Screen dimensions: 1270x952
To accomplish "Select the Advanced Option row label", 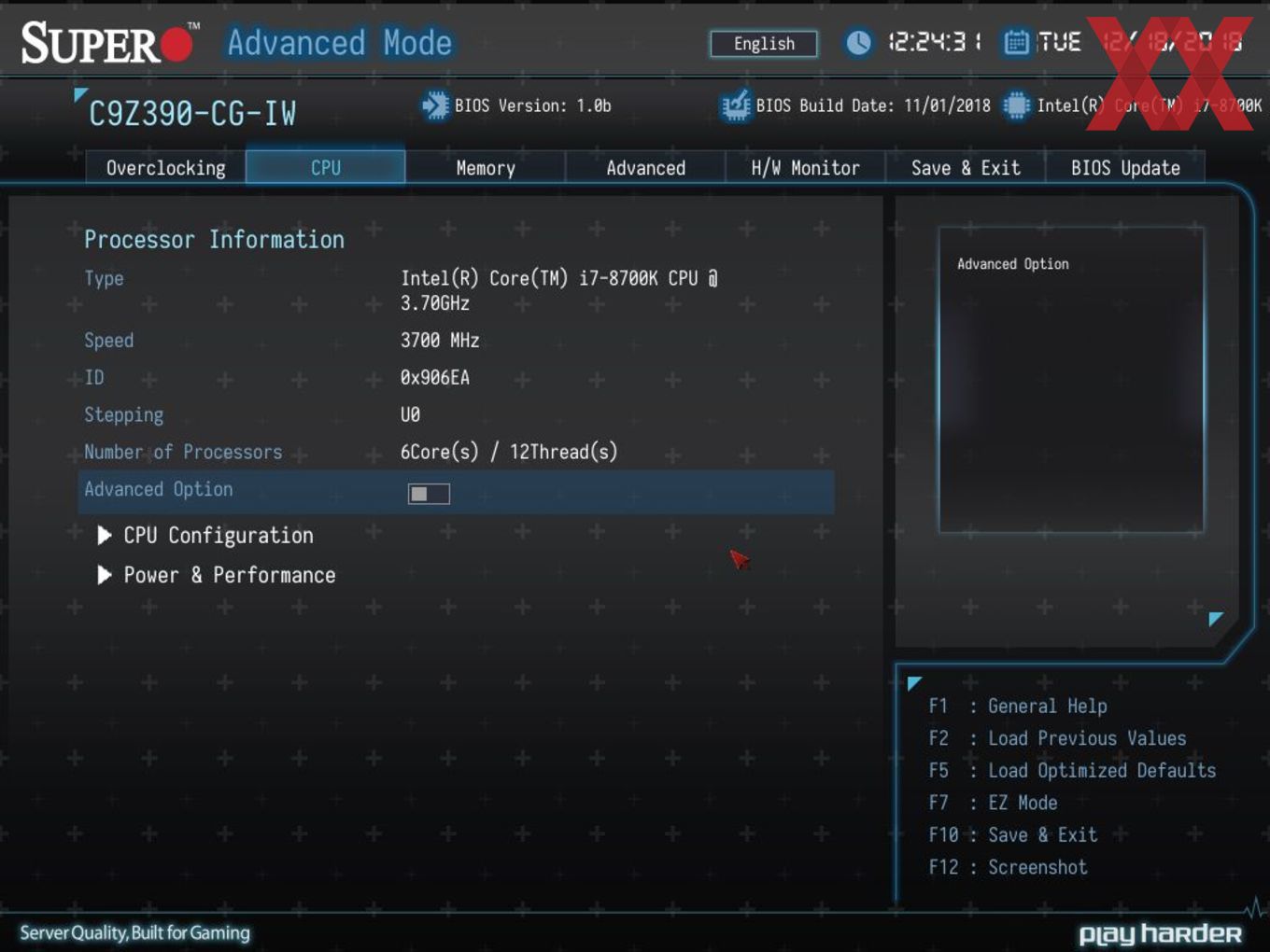I will click(x=159, y=489).
